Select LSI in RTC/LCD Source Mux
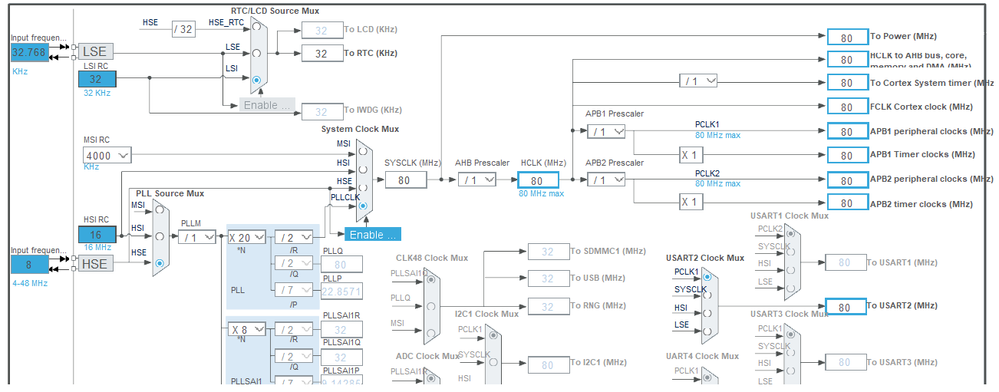 (x=256, y=79)
